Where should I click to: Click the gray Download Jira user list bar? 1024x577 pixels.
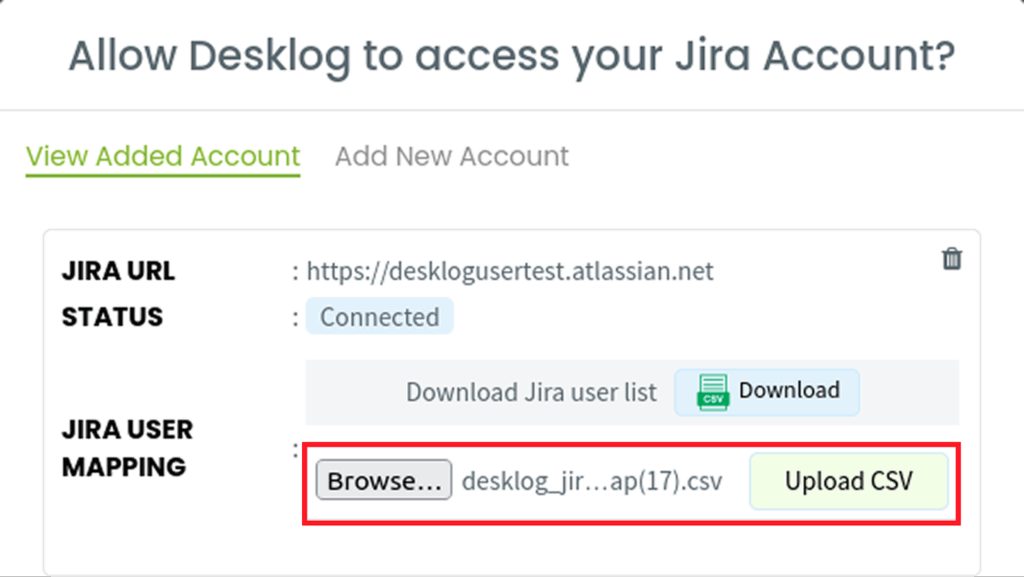pyautogui.click(x=632, y=392)
